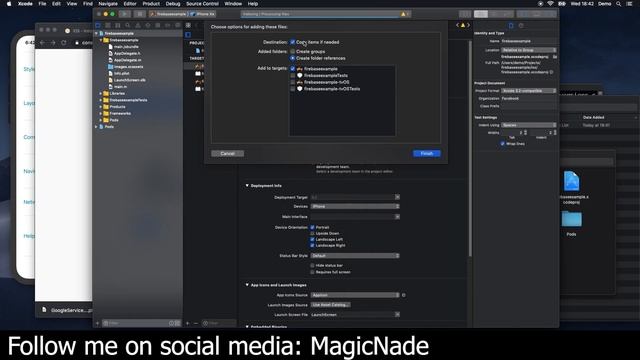Toggle "Copy items if needed" checkbox

click(x=293, y=42)
